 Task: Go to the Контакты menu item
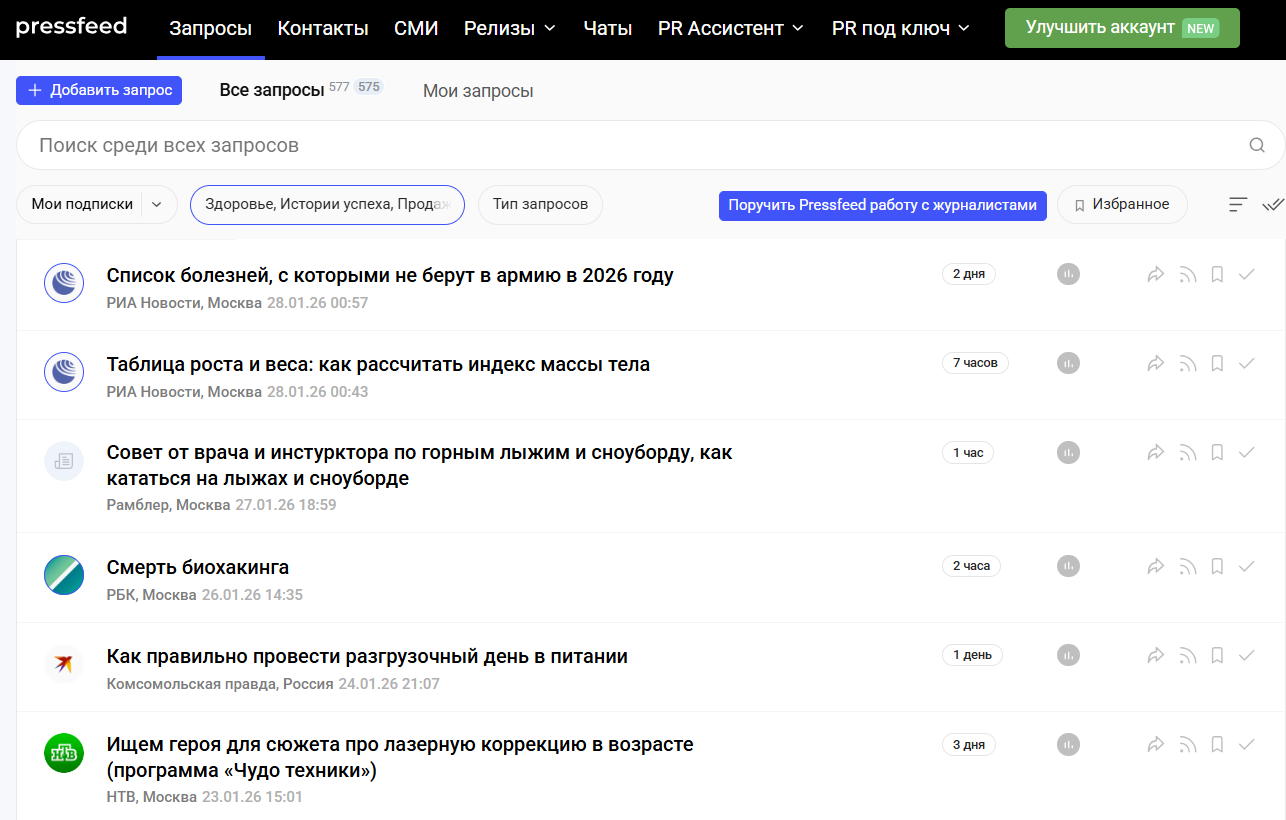323,29
